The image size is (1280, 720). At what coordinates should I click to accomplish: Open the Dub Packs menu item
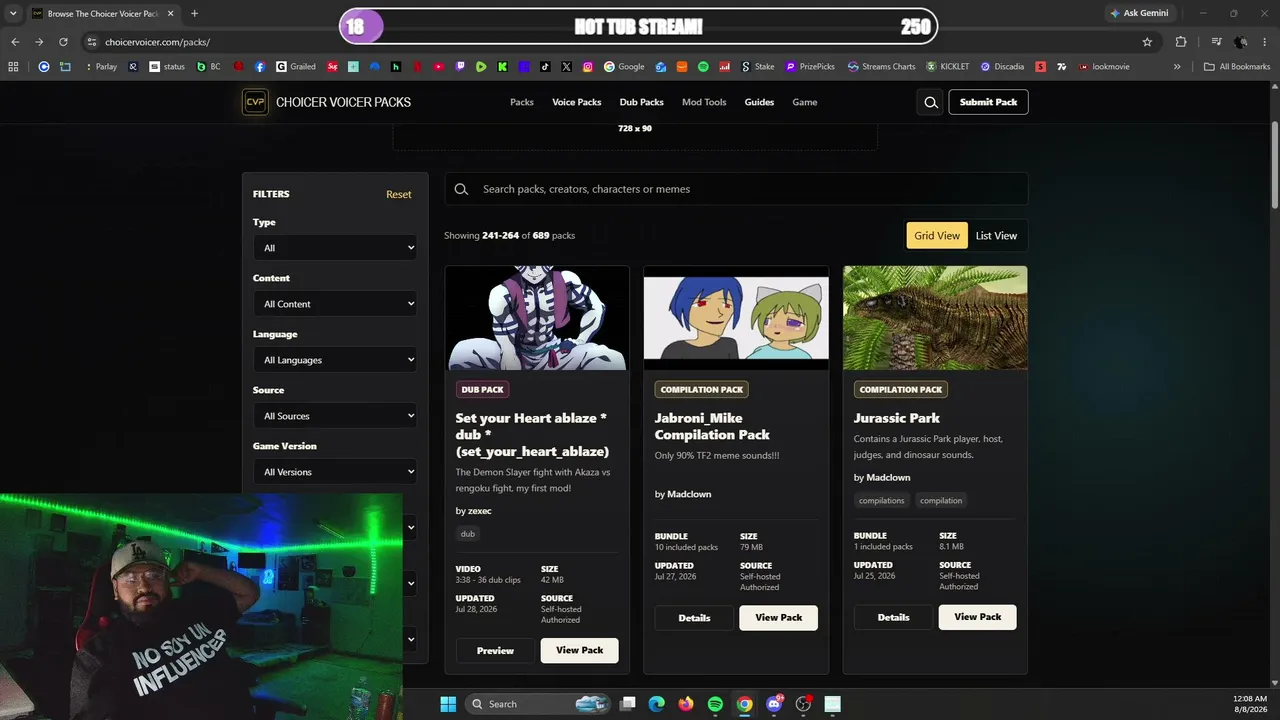[x=641, y=102]
